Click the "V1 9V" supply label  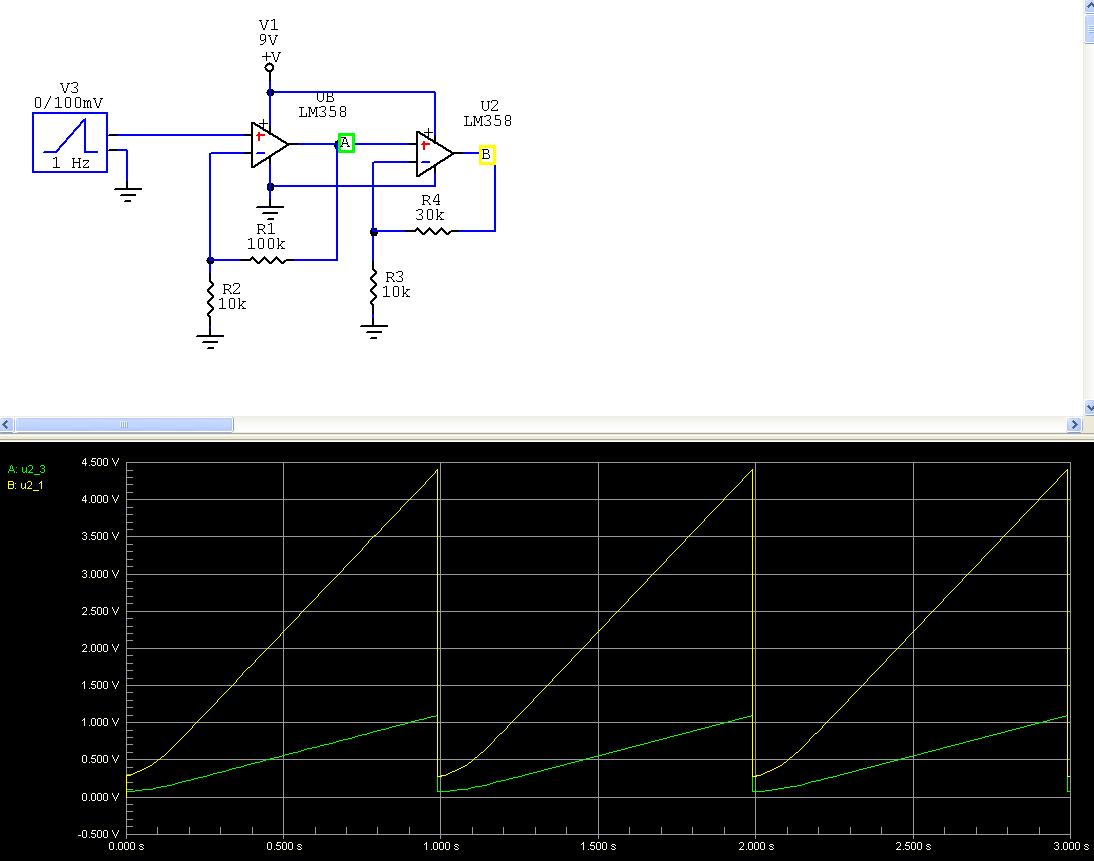269,32
